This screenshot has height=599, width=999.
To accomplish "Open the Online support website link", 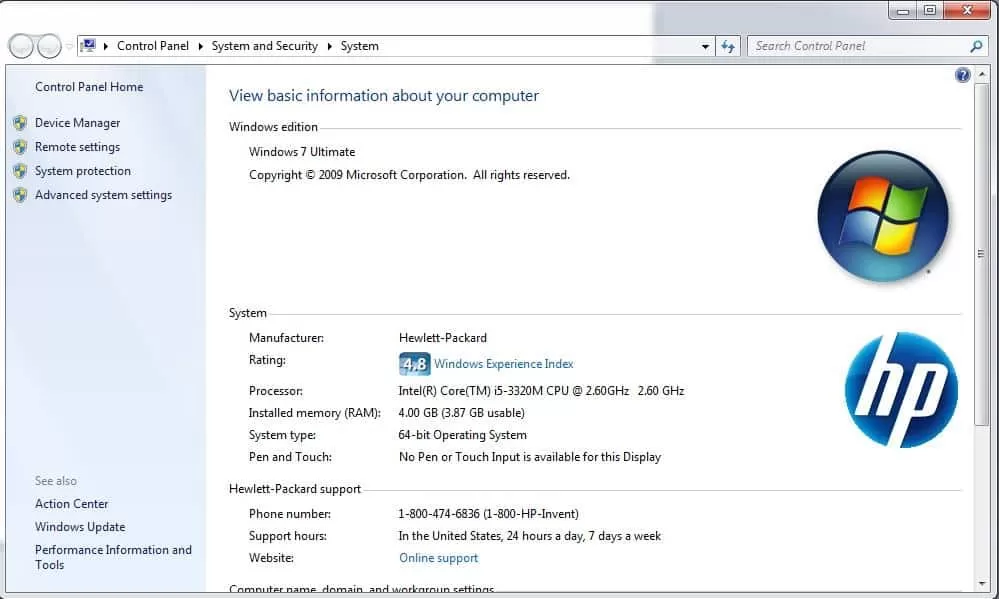I will point(438,558).
